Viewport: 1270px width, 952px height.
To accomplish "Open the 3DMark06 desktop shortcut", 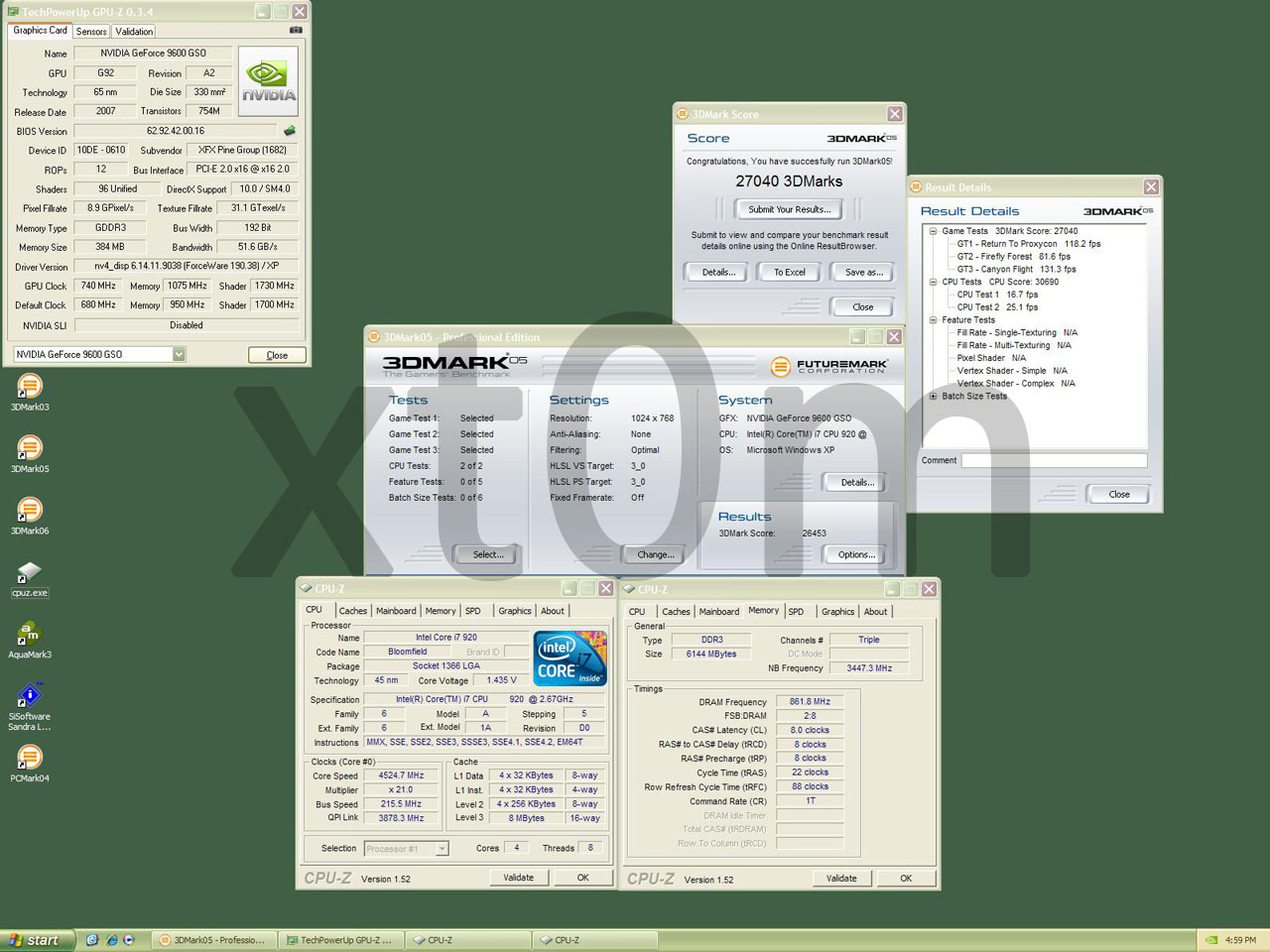I will (x=30, y=517).
